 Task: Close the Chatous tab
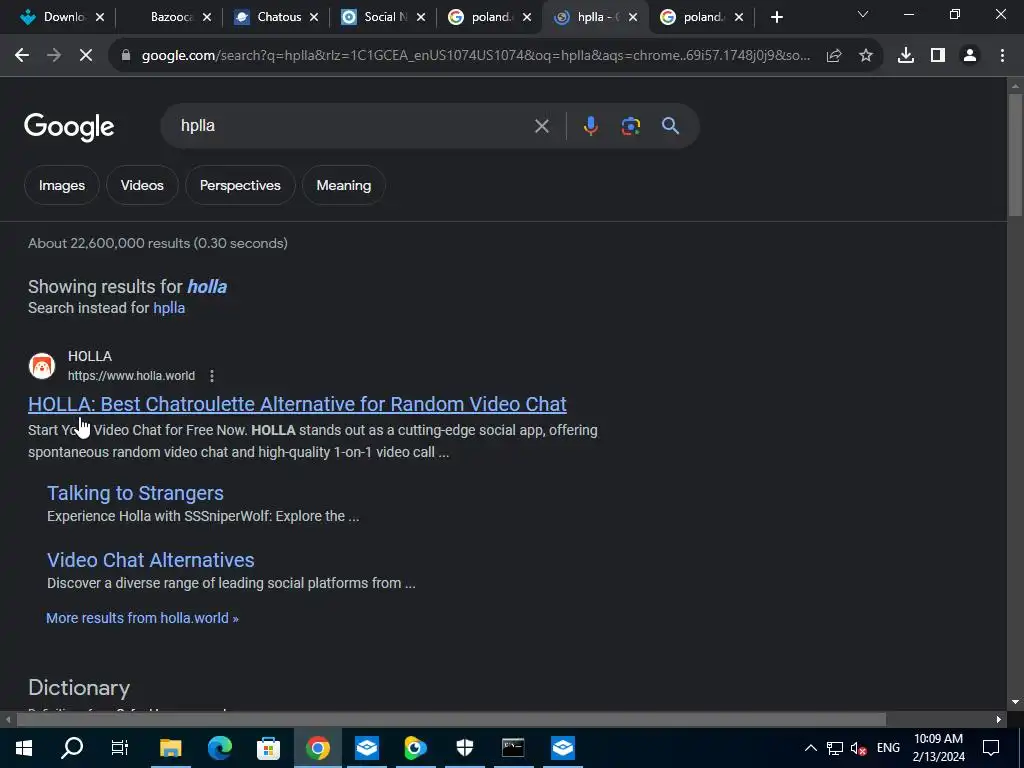tap(314, 17)
